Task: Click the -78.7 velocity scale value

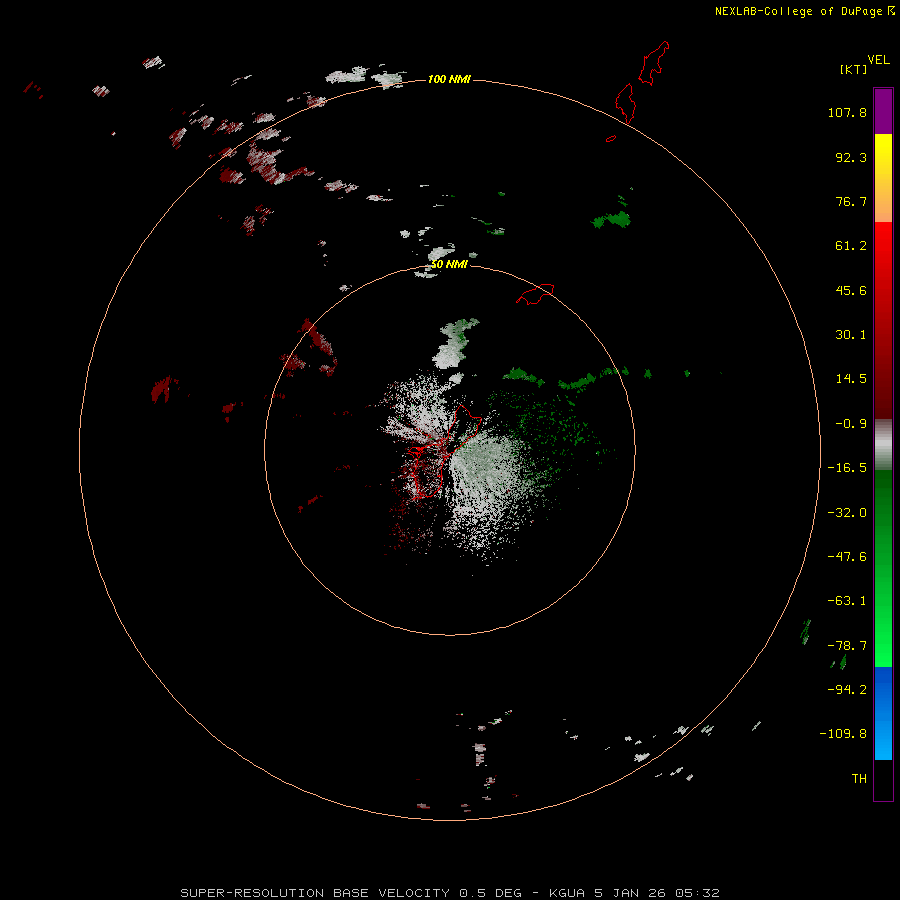Action: 847,646
